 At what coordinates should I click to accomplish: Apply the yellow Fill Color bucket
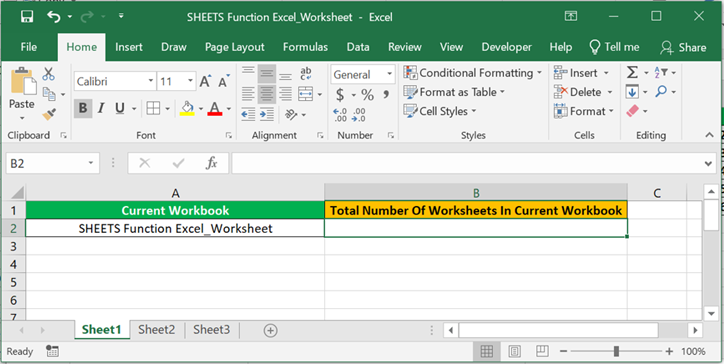[187, 109]
